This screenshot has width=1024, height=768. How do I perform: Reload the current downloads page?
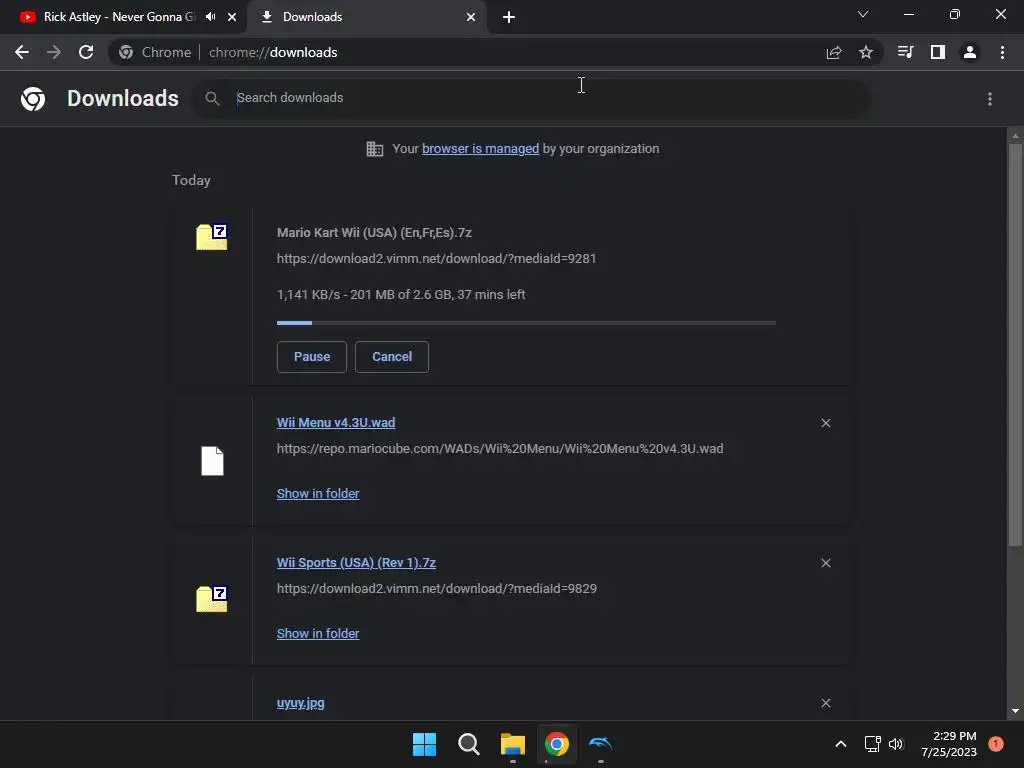[86, 52]
